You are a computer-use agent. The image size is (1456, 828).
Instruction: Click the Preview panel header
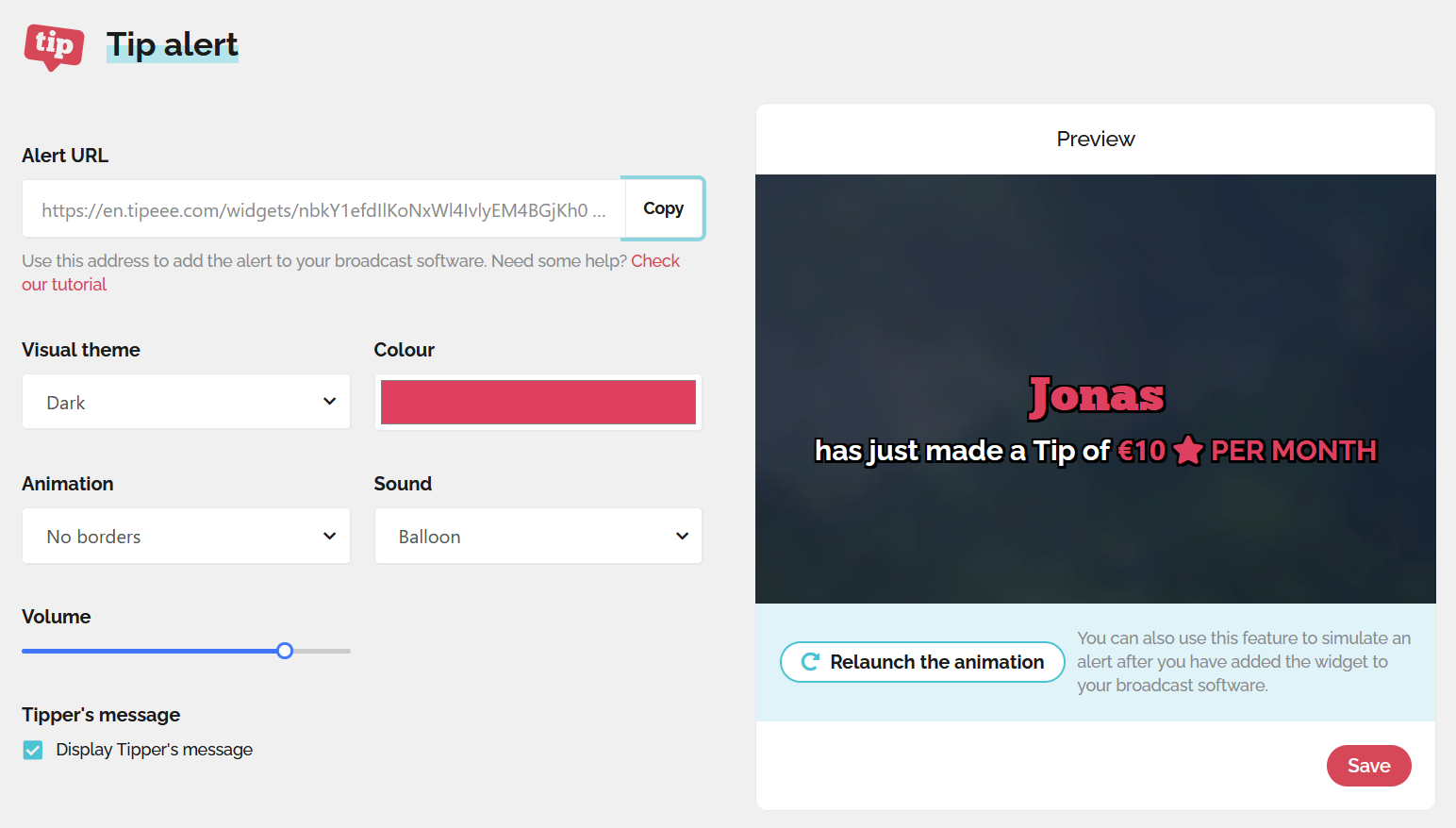click(x=1095, y=140)
